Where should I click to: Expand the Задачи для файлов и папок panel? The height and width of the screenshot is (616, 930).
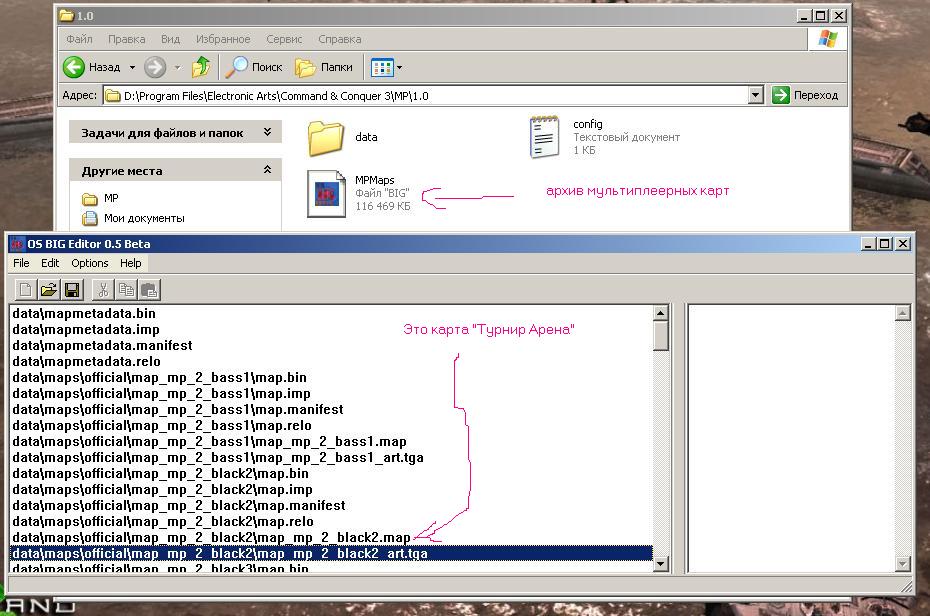pyautogui.click(x=267, y=132)
